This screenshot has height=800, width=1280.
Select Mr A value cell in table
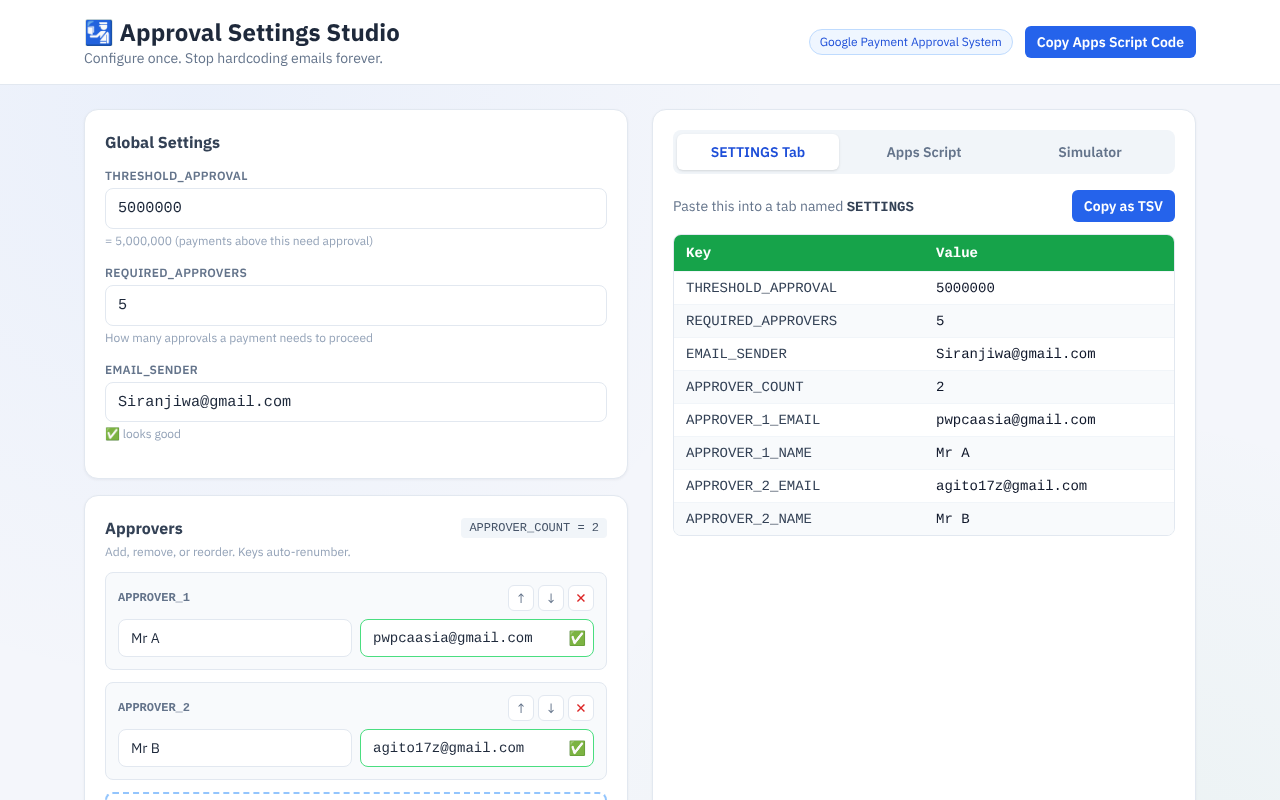(1049, 453)
